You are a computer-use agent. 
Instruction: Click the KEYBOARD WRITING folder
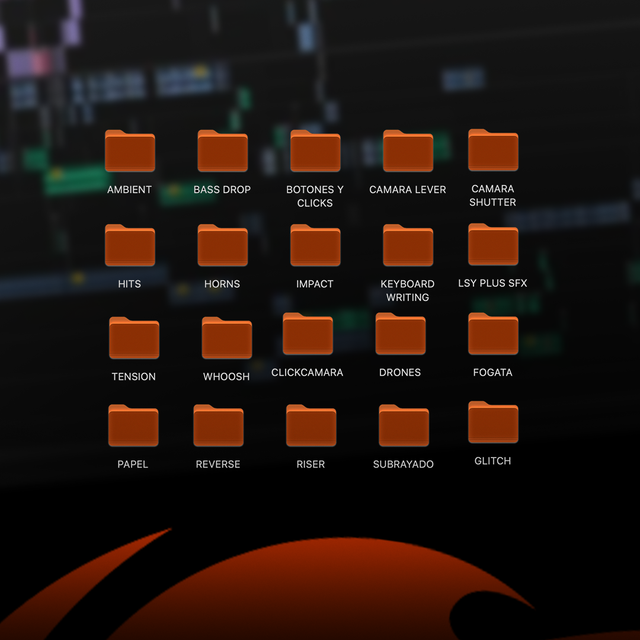(408, 246)
